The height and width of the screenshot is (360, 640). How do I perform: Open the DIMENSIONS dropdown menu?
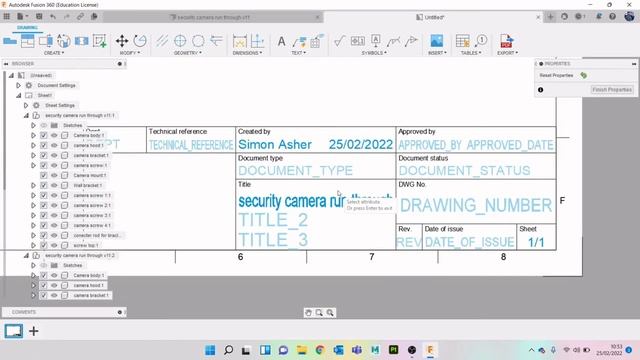click(247, 53)
